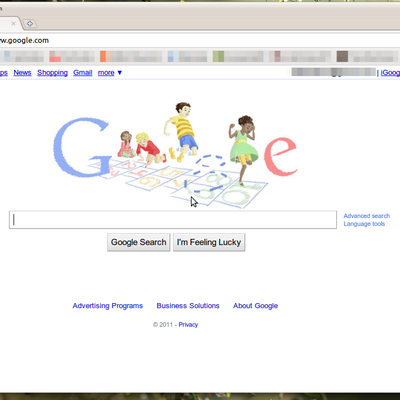Open the green-icon bookmark in bookmarks bar
400x400 pixels.
(238, 56)
